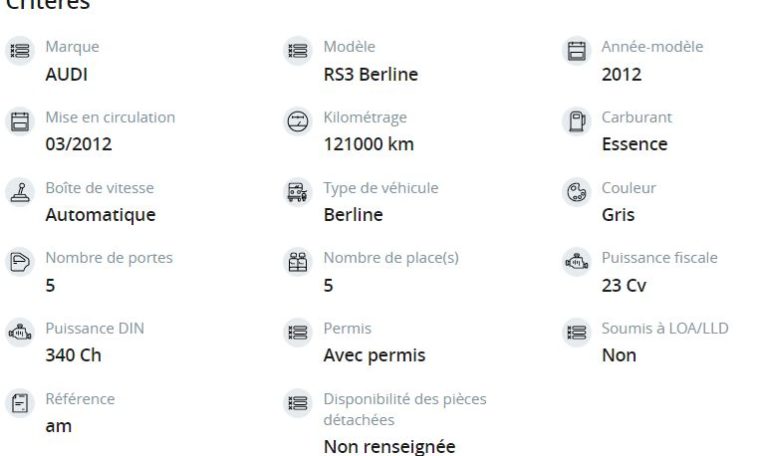
Task: Click the Puissance fiscale engine icon
Action: pos(577,262)
